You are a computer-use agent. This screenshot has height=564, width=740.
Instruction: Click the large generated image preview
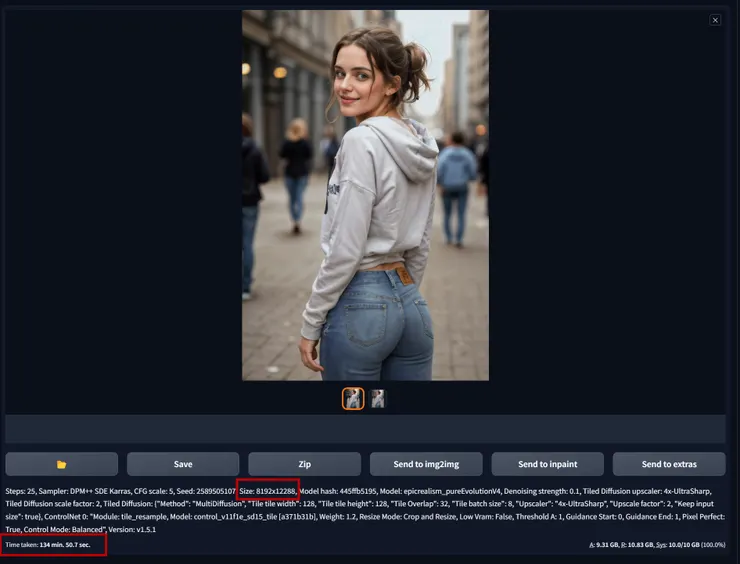coord(365,195)
